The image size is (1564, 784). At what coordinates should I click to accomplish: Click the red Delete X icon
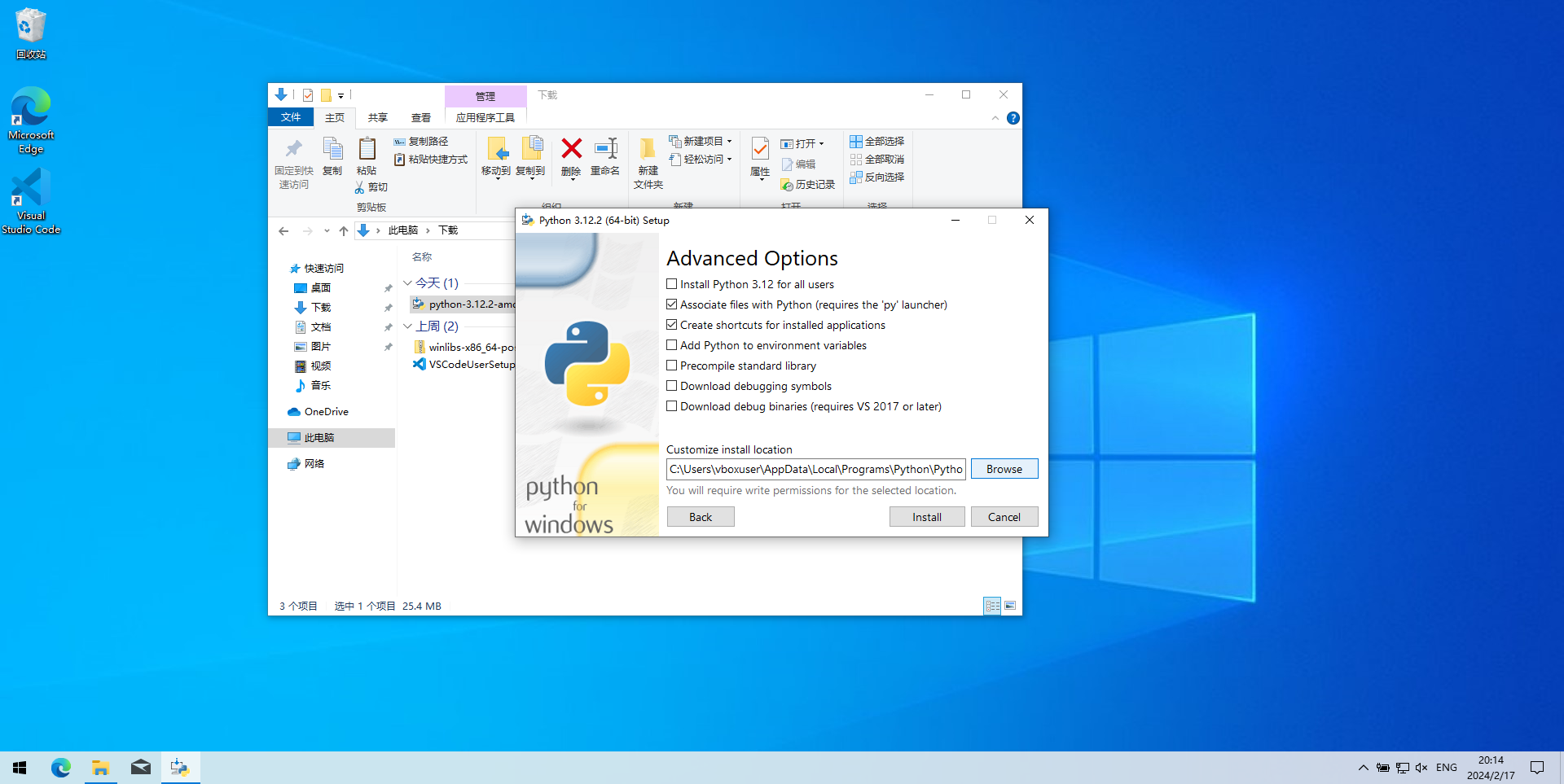(572, 148)
